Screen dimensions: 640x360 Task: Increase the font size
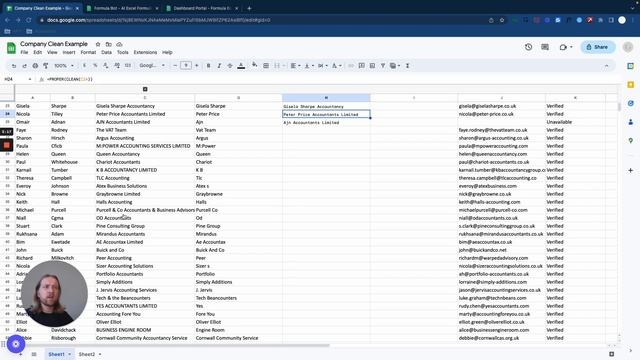pos(197,66)
